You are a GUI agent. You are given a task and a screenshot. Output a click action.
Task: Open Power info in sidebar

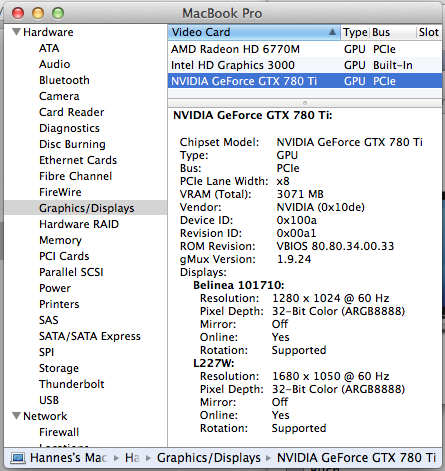pyautogui.click(x=55, y=288)
